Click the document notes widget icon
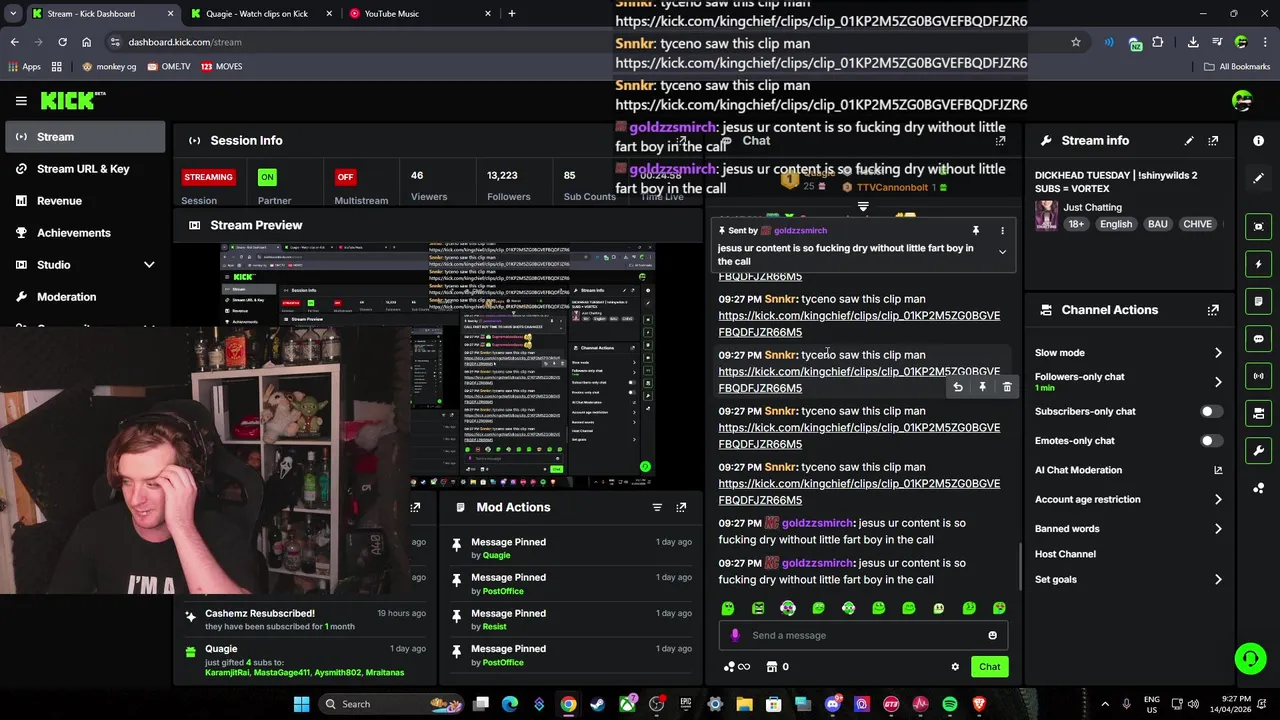The height and width of the screenshot is (720, 1280). [x=1258, y=301]
